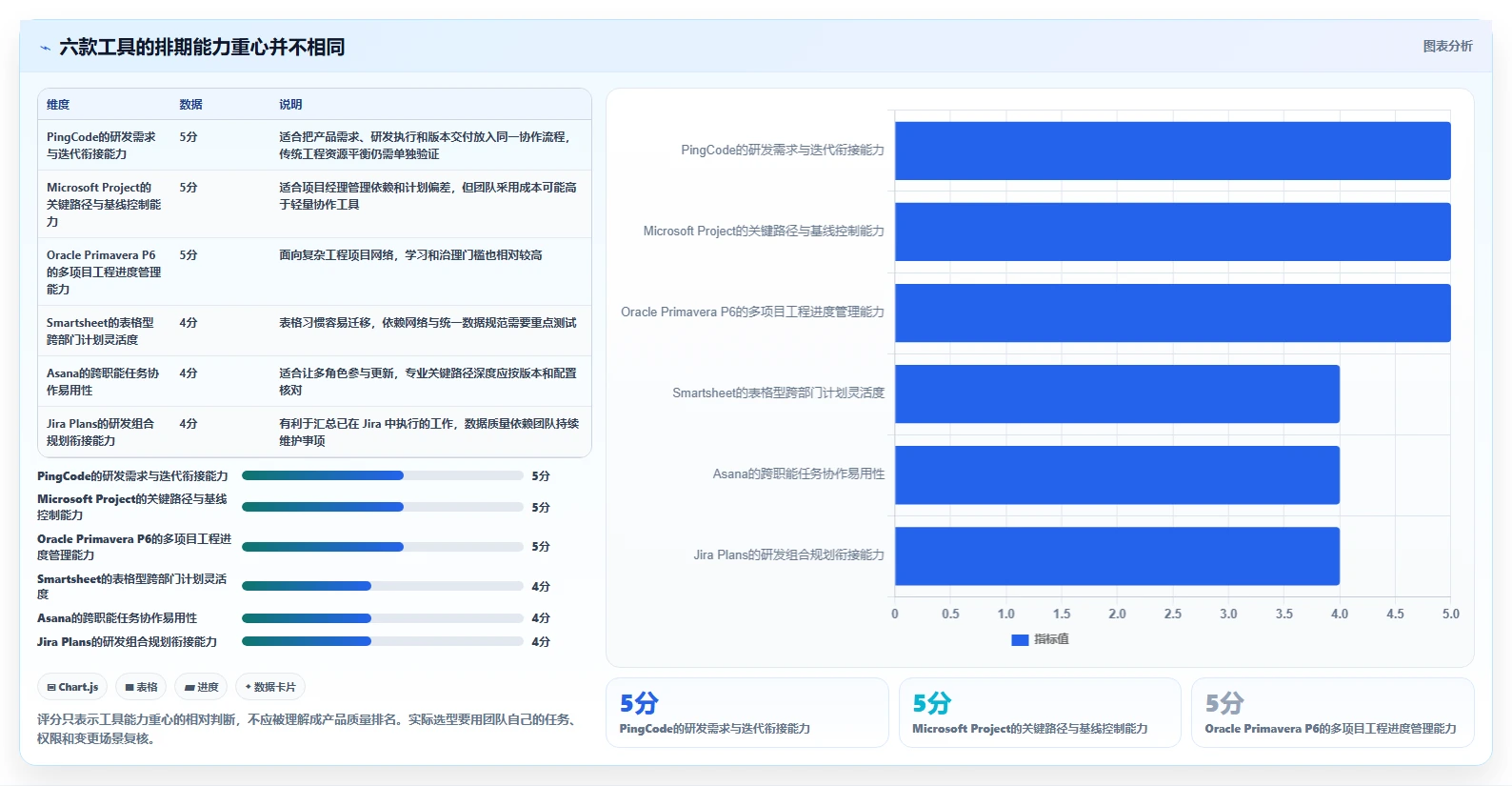The width and height of the screenshot is (1512, 786).
Task: Click the chart axis label Smartsheet的表格型跨部门计划灵活度
Action: 778,393
